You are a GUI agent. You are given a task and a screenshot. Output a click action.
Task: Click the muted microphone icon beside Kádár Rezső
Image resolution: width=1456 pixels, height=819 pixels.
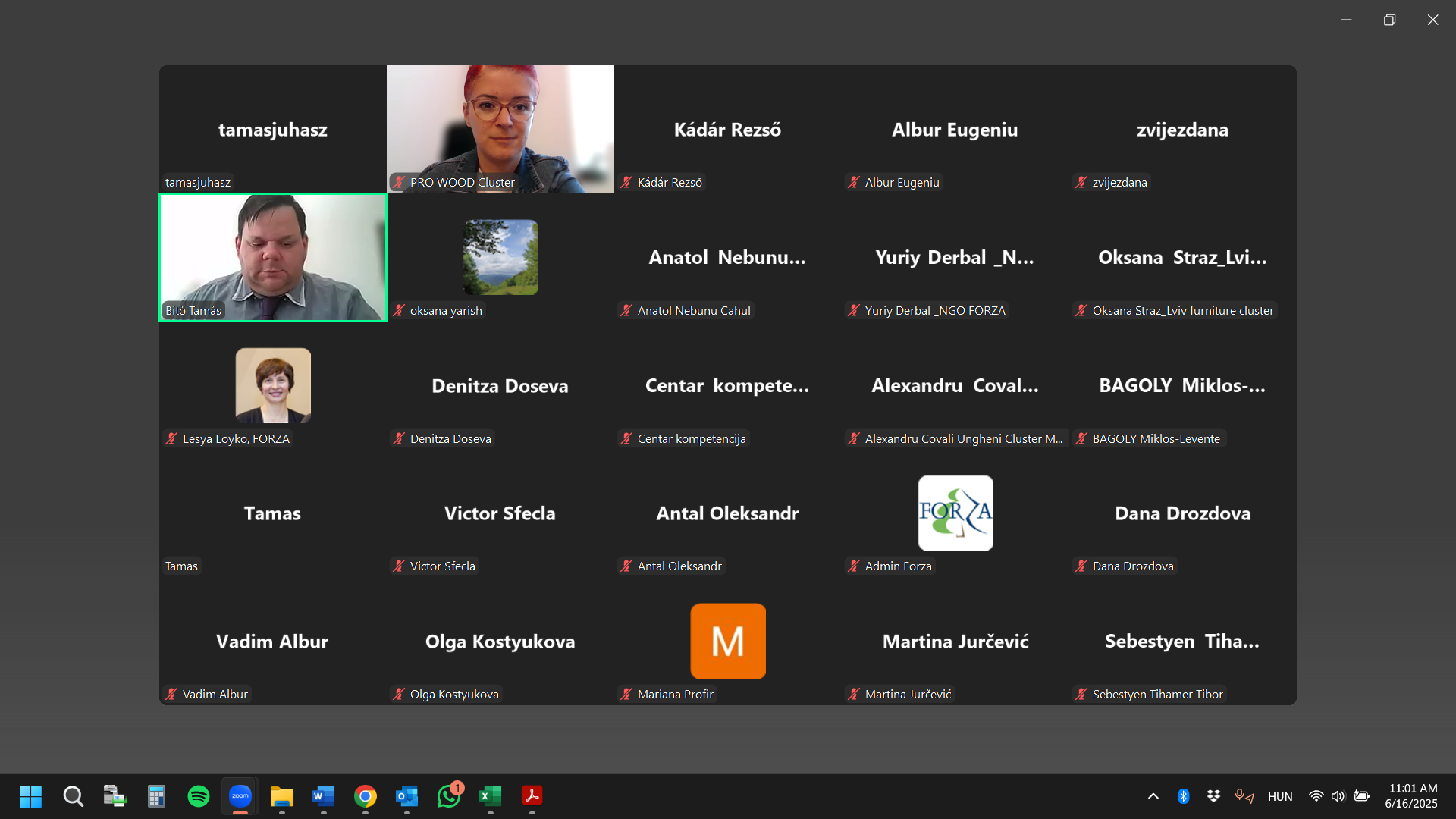[x=626, y=183]
